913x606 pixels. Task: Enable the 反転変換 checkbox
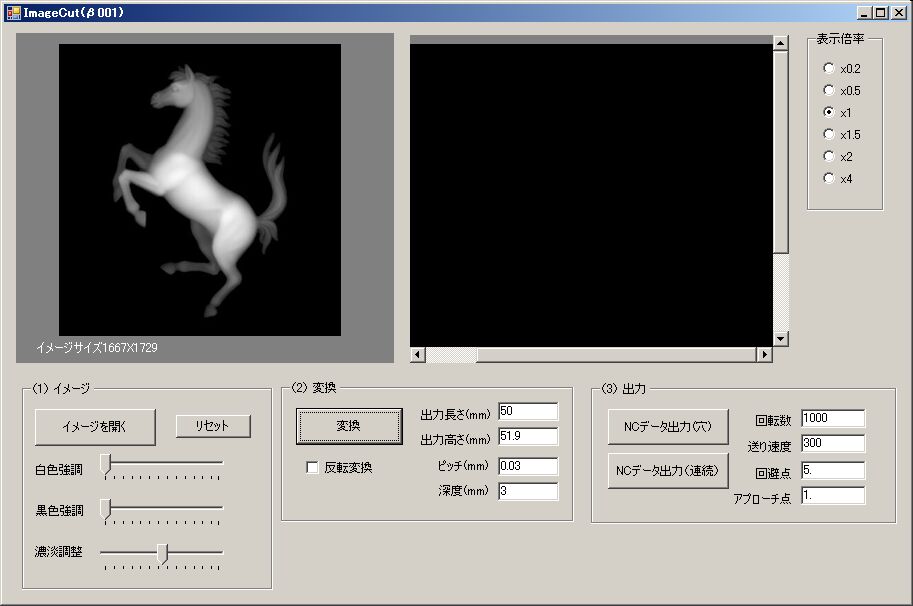tap(312, 467)
